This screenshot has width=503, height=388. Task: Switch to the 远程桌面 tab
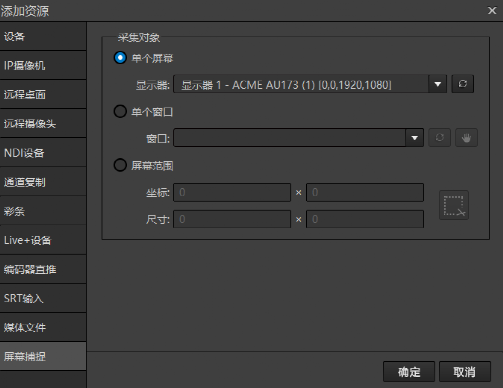pos(43,94)
